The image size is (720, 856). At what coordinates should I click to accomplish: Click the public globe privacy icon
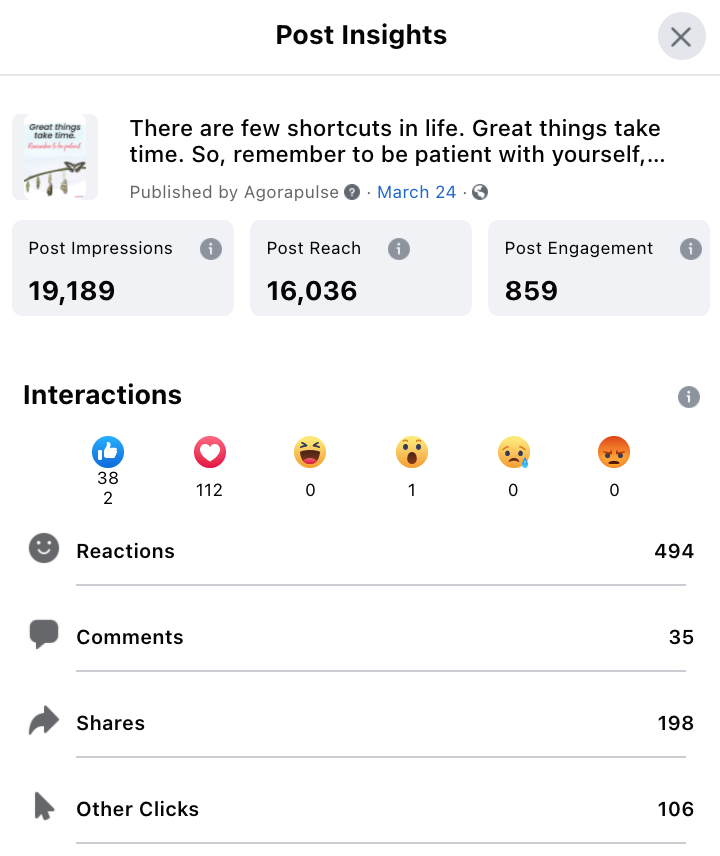click(480, 192)
